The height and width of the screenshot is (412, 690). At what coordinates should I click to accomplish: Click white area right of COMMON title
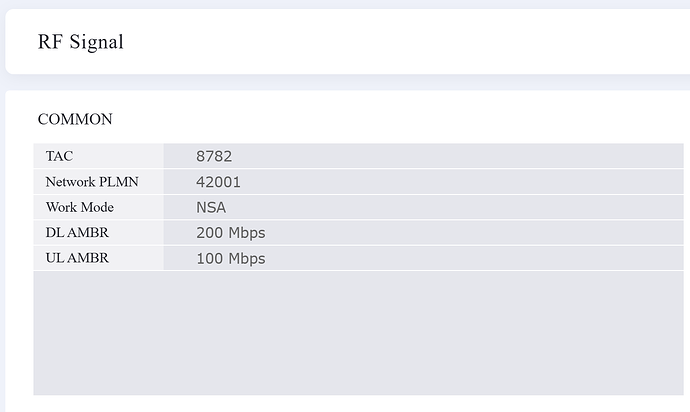point(396,119)
